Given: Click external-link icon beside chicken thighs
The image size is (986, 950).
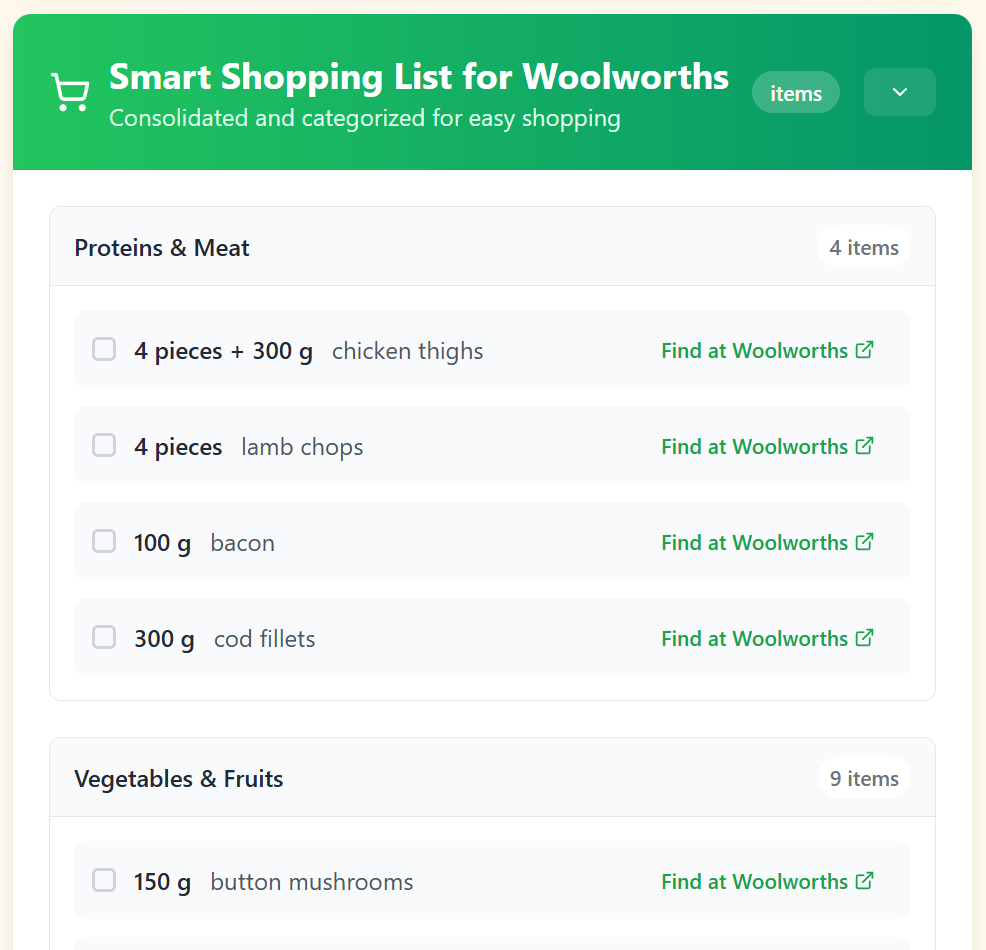Looking at the screenshot, I should point(865,350).
